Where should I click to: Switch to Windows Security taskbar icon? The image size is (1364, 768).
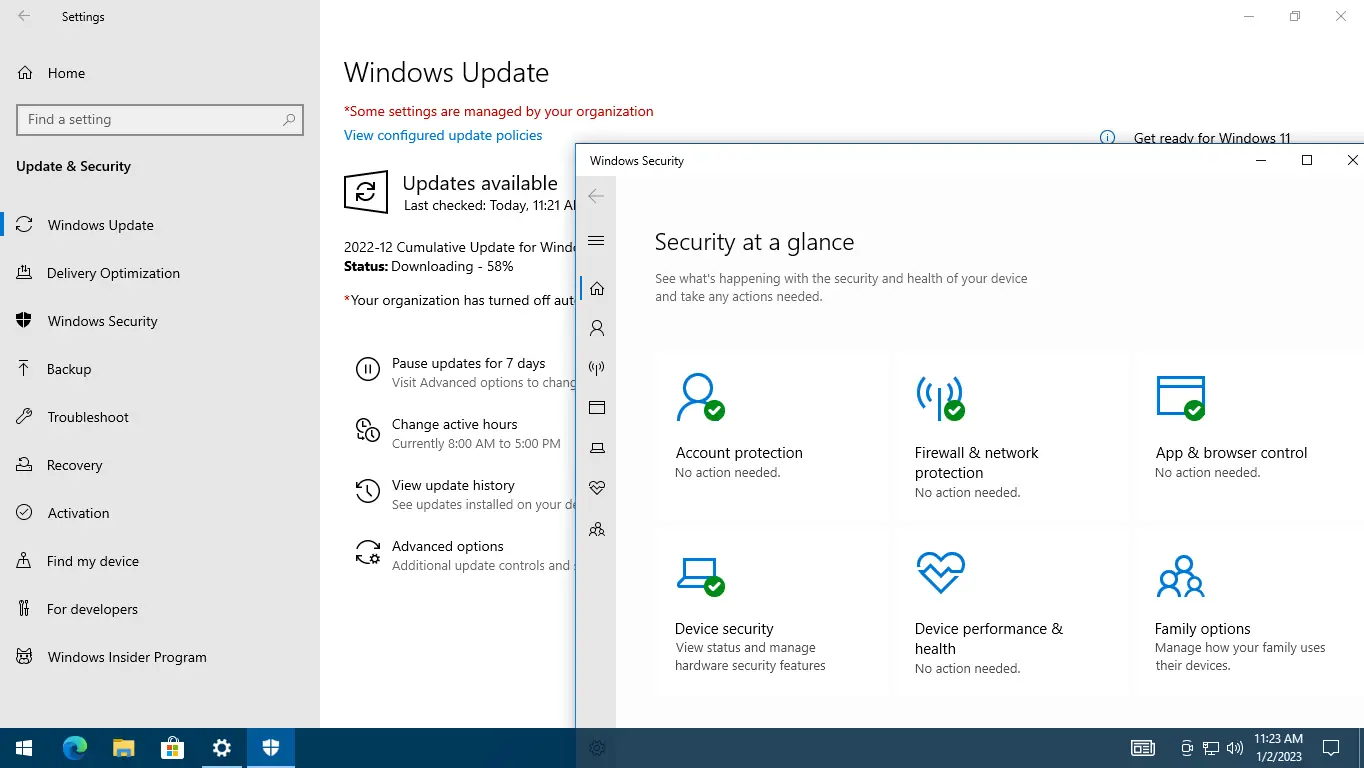tap(270, 747)
